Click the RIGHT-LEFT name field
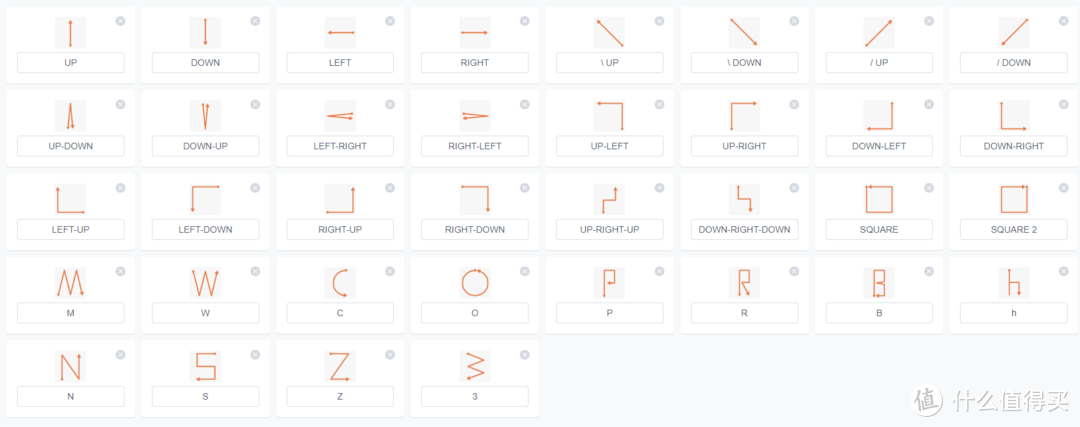Viewport: 1080px width, 427px height. click(x=475, y=146)
